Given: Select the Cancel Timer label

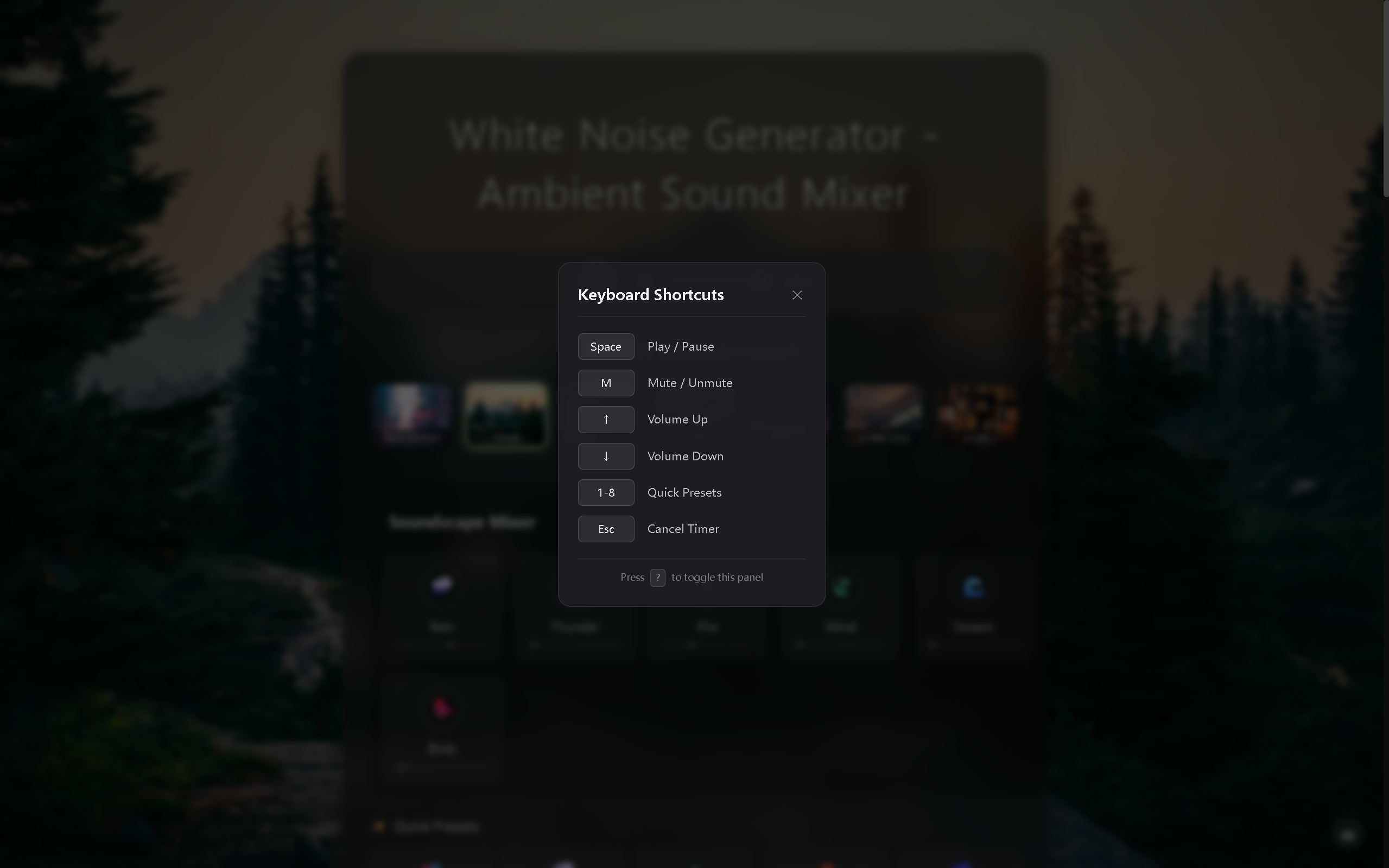Looking at the screenshot, I should [683, 529].
